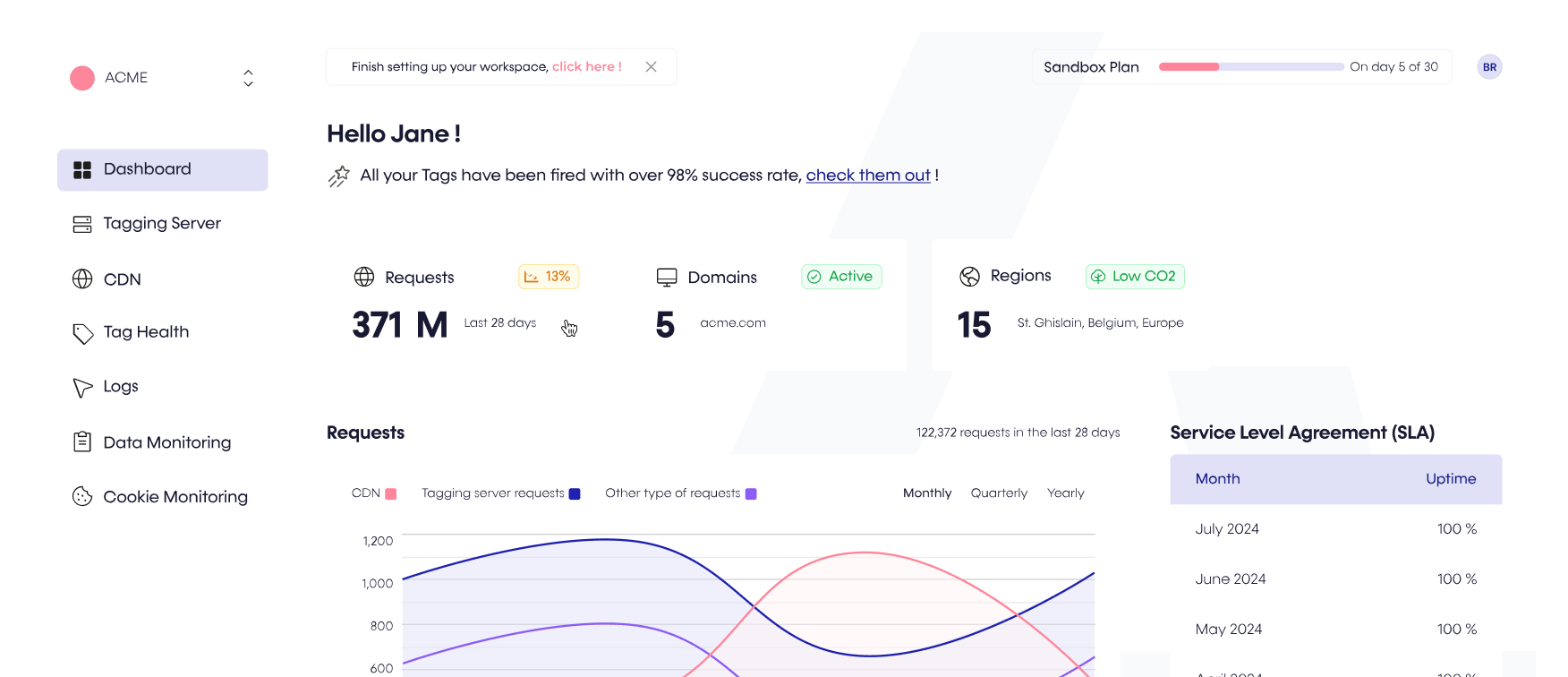Click the Logs arrow icon
Image resolution: width=1568 pixels, height=677 pixels.
tap(82, 387)
